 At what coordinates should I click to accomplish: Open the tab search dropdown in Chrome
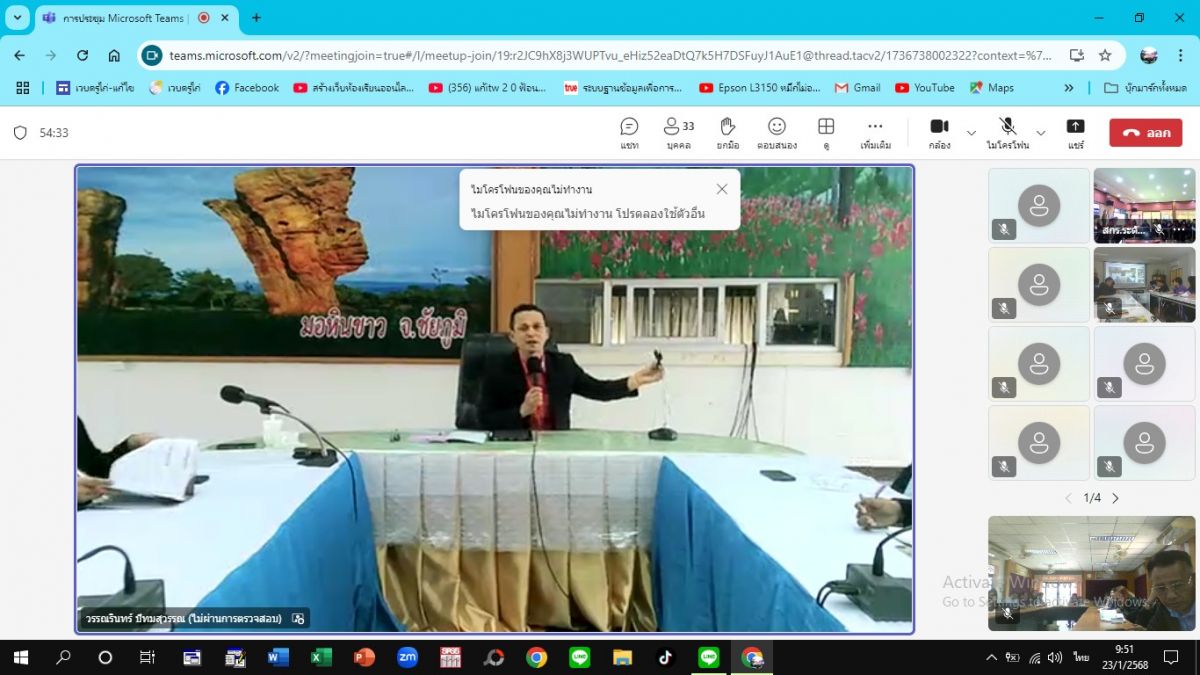18,18
